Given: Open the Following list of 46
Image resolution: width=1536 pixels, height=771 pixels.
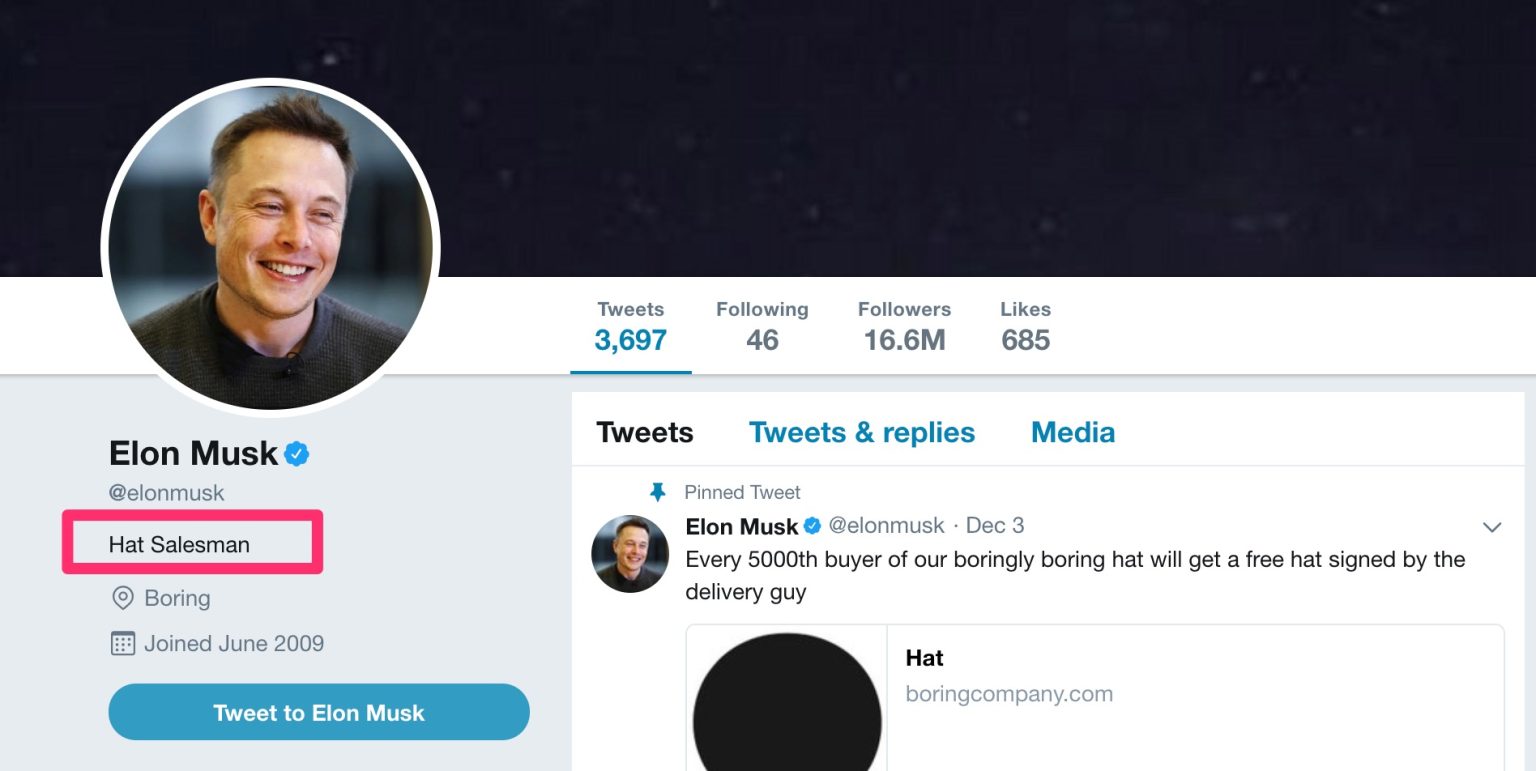Looking at the screenshot, I should pyautogui.click(x=762, y=327).
